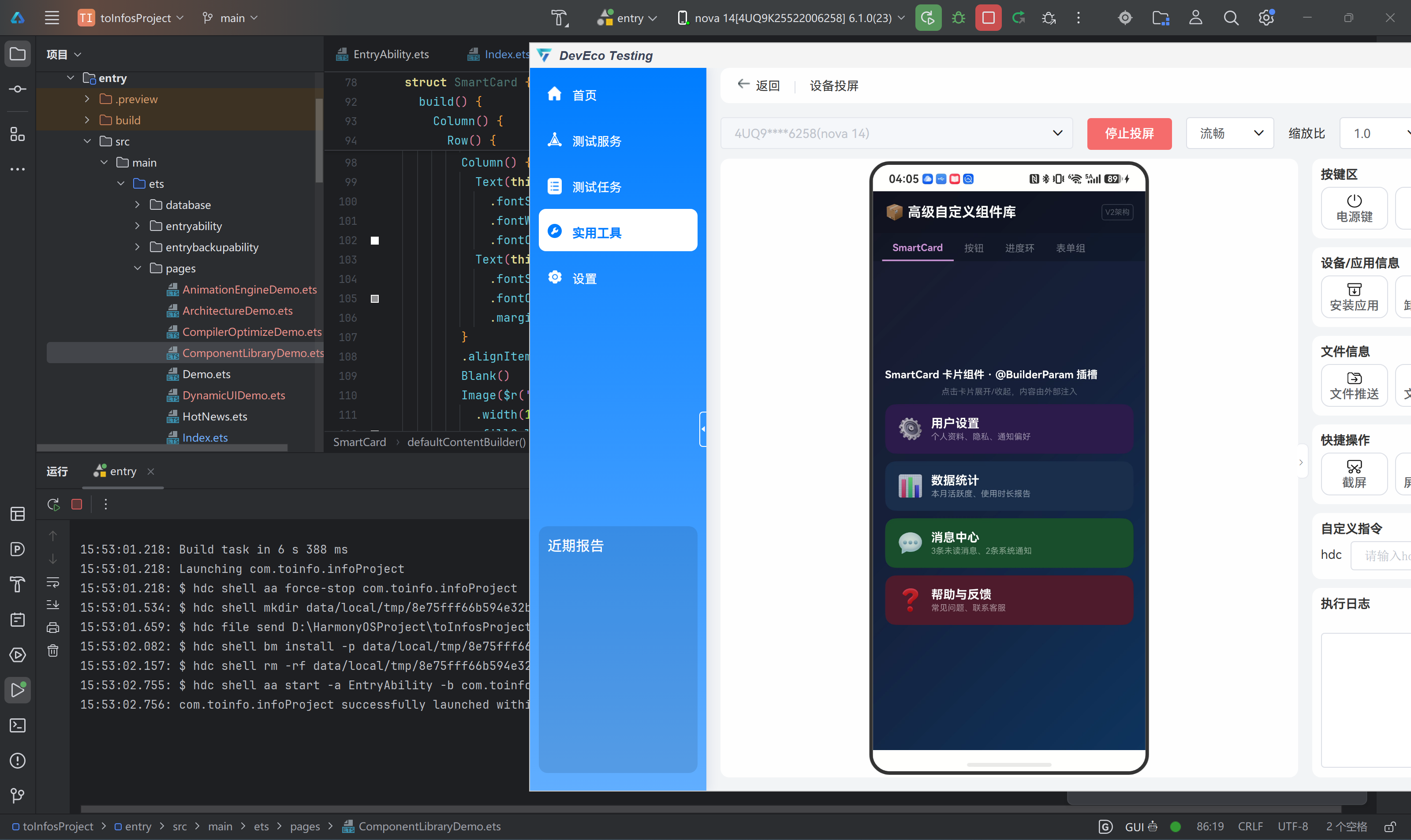
Task: Tap the 消息中心 card on phone screen
Action: pos(1008,543)
